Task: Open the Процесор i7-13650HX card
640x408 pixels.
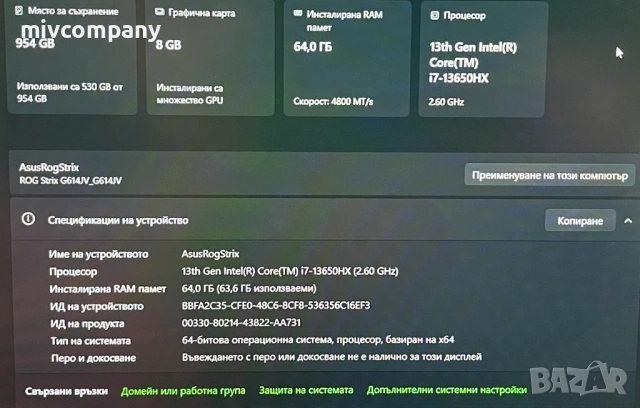Action: [482, 60]
